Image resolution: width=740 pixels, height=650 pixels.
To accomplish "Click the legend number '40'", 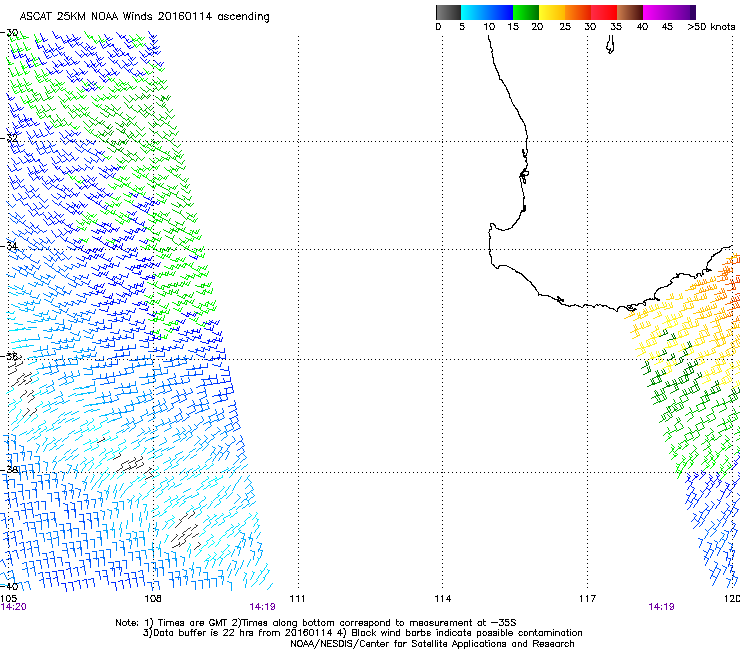I will point(642,27).
